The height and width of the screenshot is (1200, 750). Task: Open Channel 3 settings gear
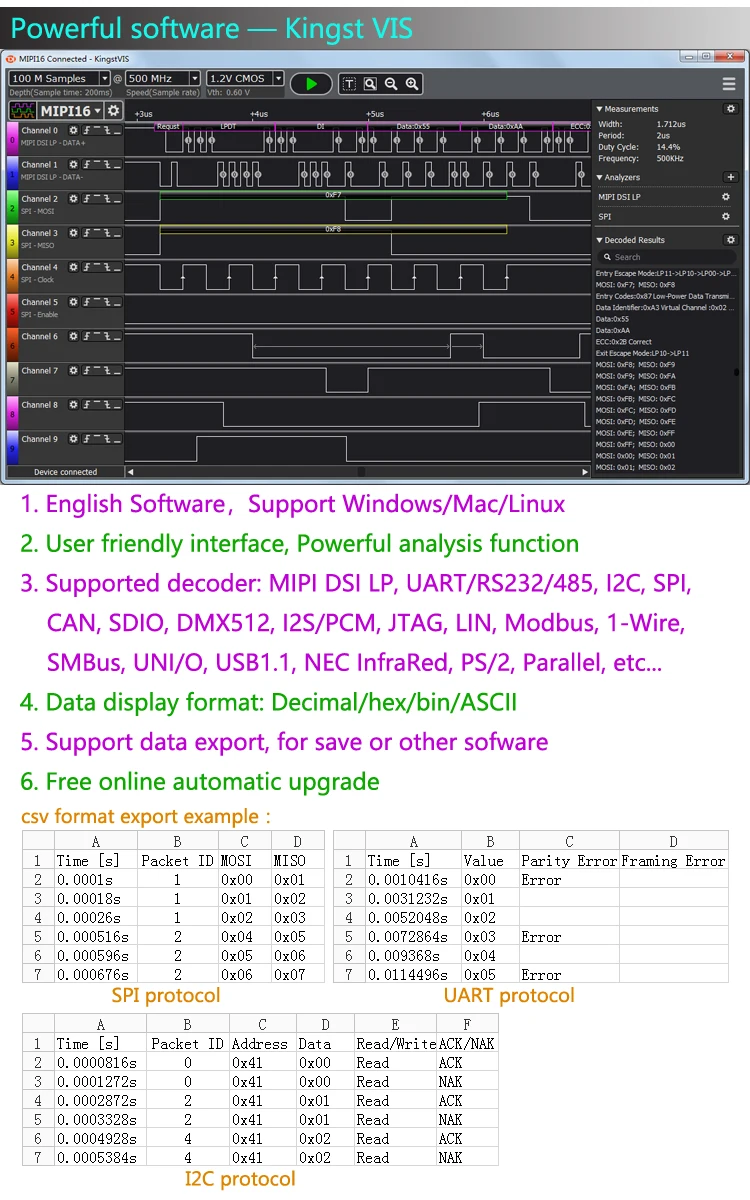(x=71, y=233)
